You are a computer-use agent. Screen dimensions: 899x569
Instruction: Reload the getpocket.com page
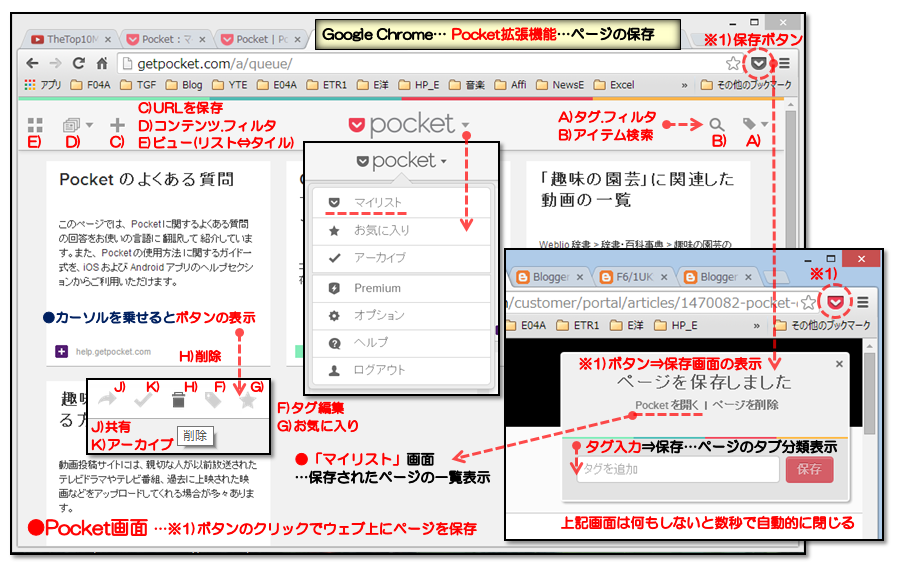[x=79, y=63]
